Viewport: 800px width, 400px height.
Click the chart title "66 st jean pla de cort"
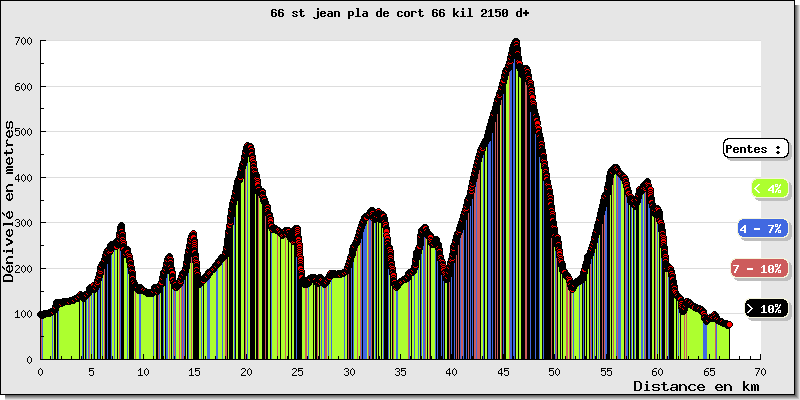pyautogui.click(x=399, y=14)
